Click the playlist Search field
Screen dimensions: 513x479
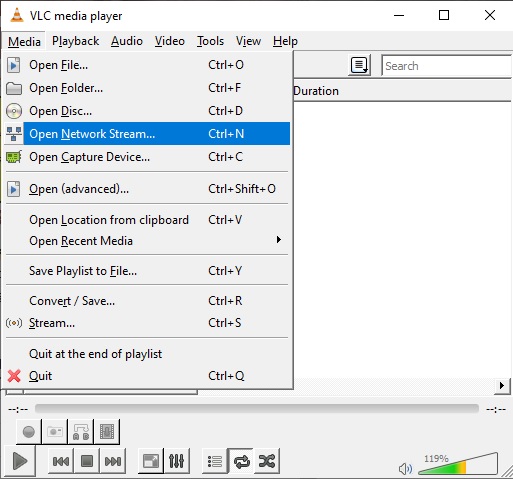coord(446,66)
